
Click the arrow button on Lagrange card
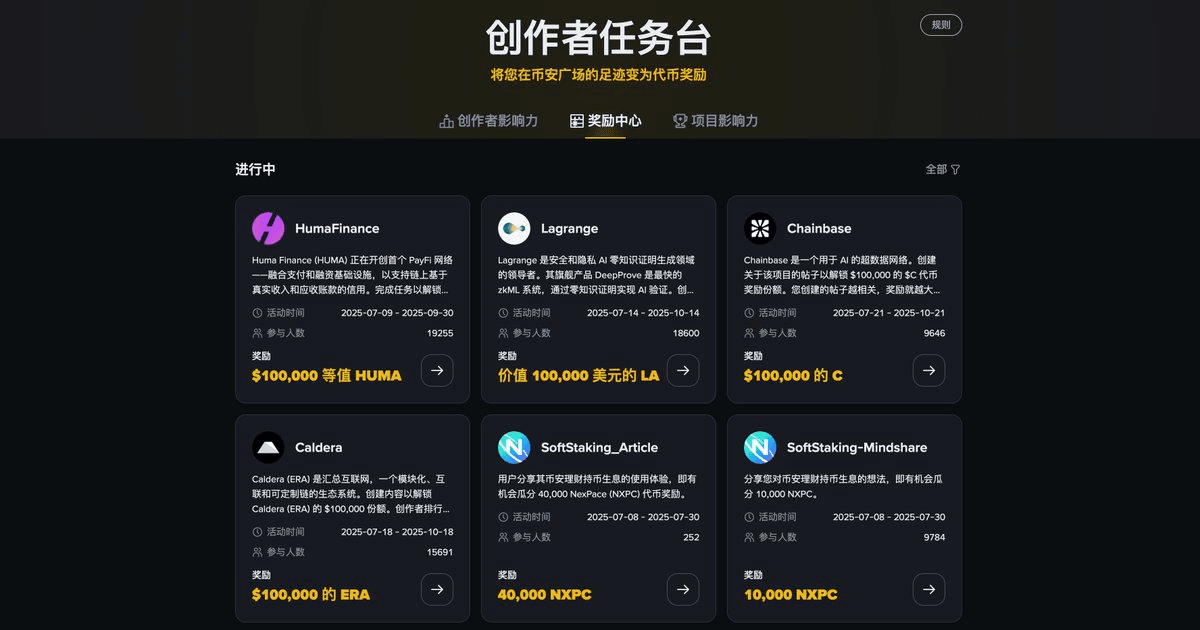click(683, 370)
